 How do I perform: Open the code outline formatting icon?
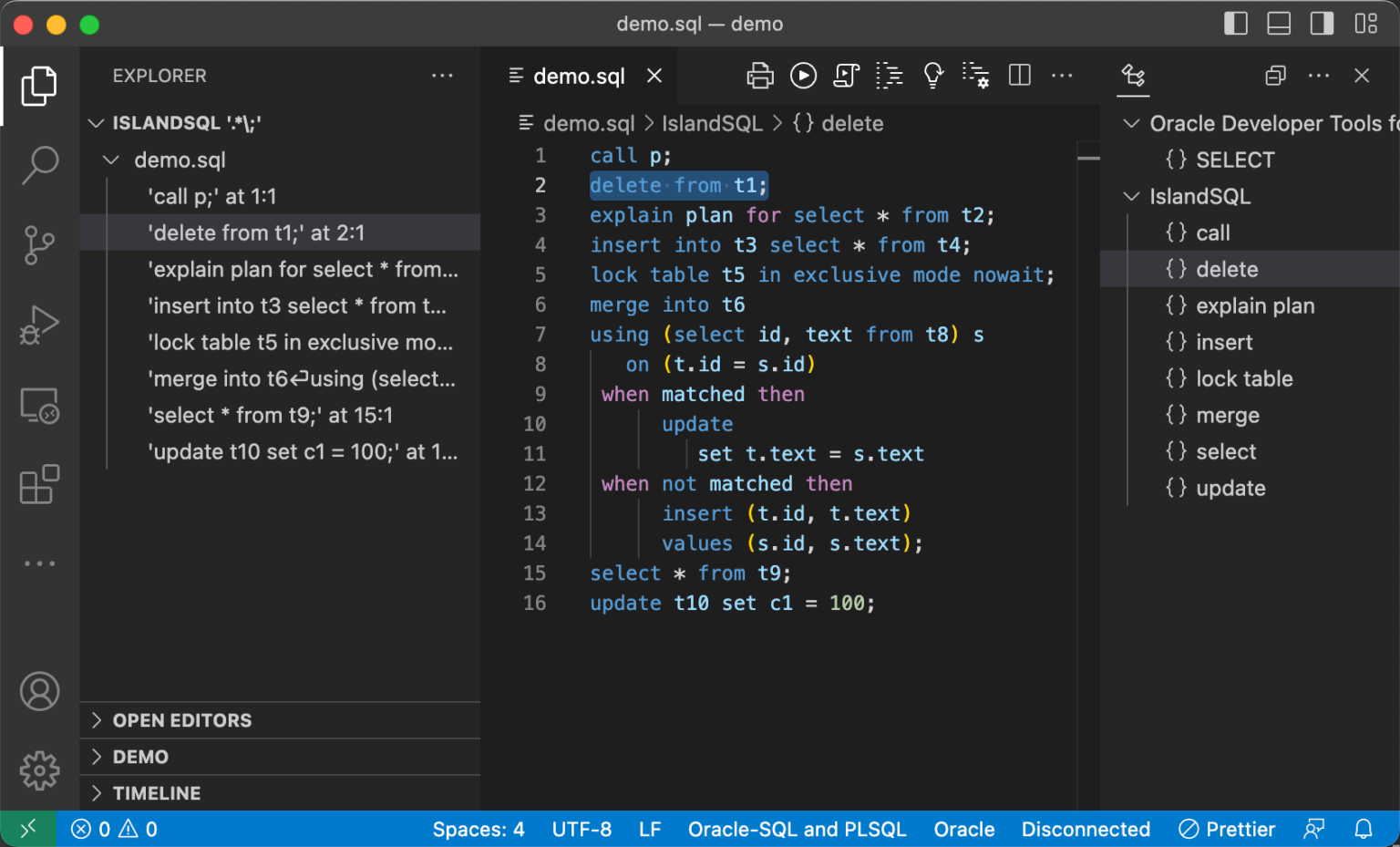889,76
